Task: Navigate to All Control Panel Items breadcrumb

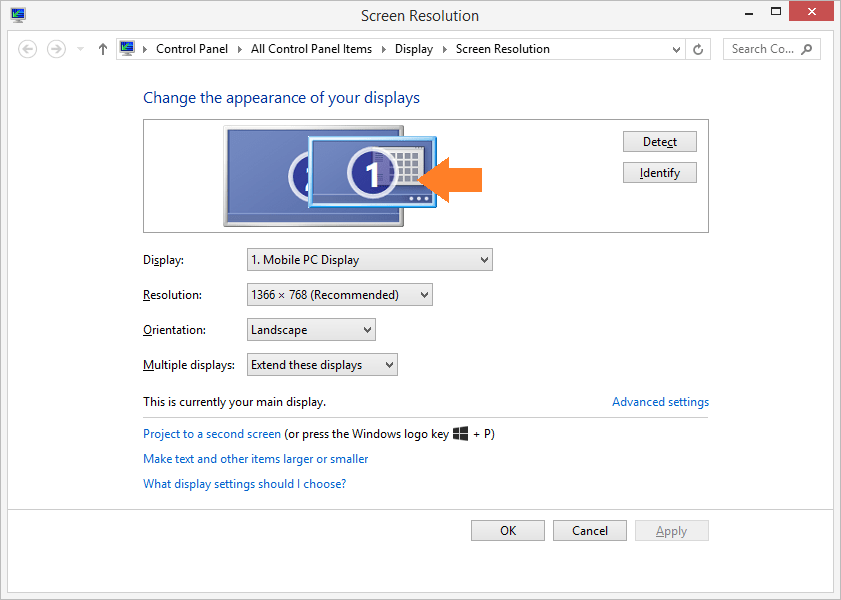Action: pos(312,48)
